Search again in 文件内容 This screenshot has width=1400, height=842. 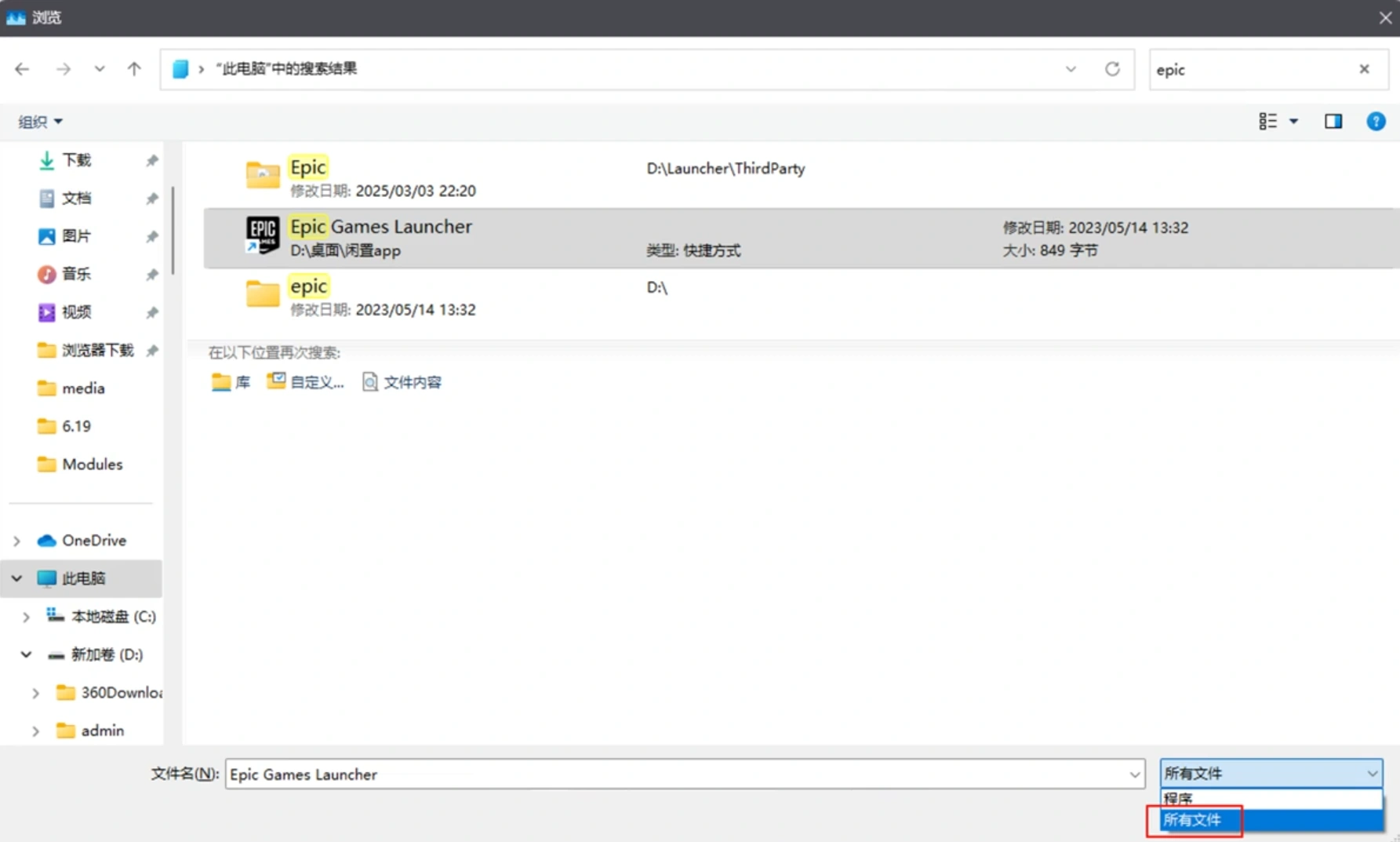402,382
